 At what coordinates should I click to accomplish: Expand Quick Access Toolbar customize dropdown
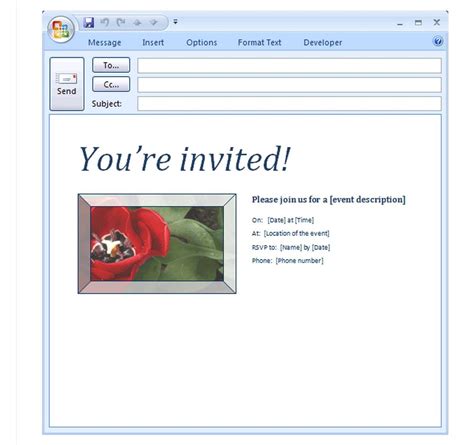click(x=175, y=22)
